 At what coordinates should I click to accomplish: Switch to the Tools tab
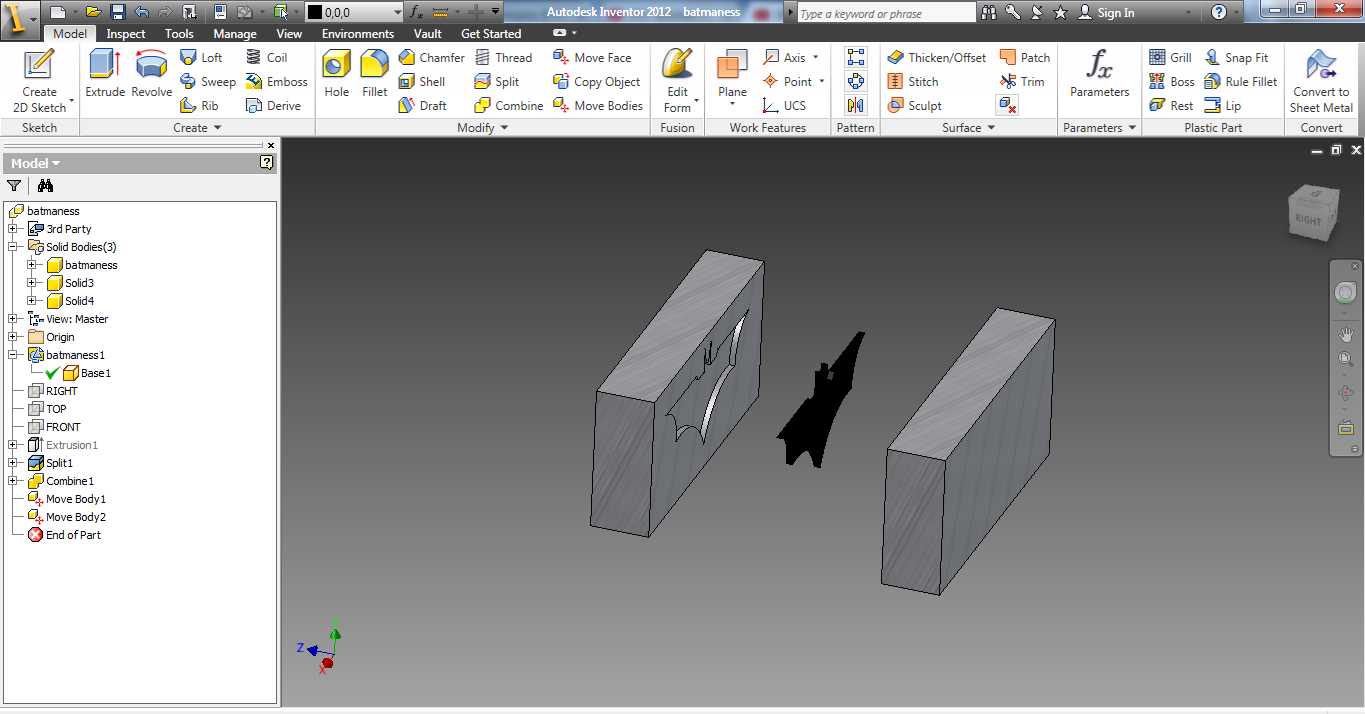(x=179, y=33)
